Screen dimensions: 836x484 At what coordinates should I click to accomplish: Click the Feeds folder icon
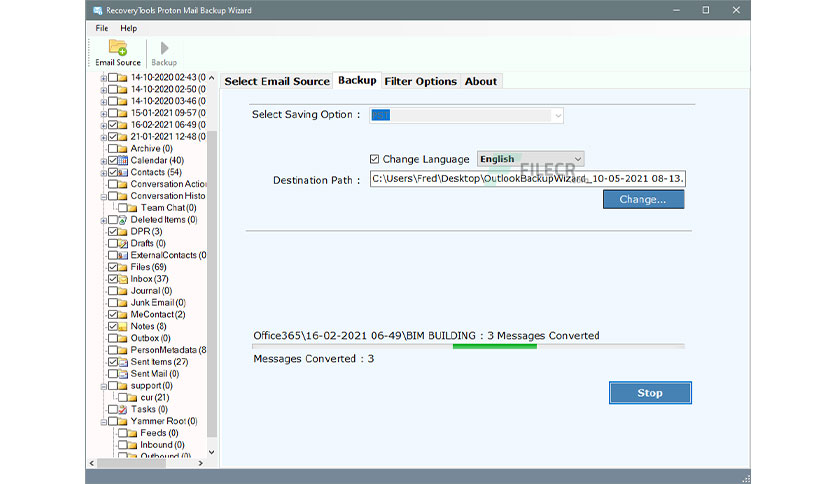click(133, 433)
